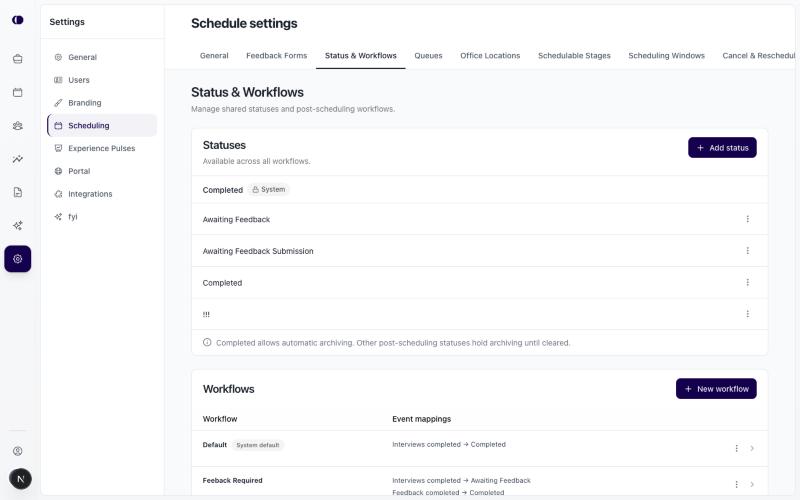Click the Awaiting Feedback status name
Viewport: 800px width, 500px height.
click(x=236, y=220)
